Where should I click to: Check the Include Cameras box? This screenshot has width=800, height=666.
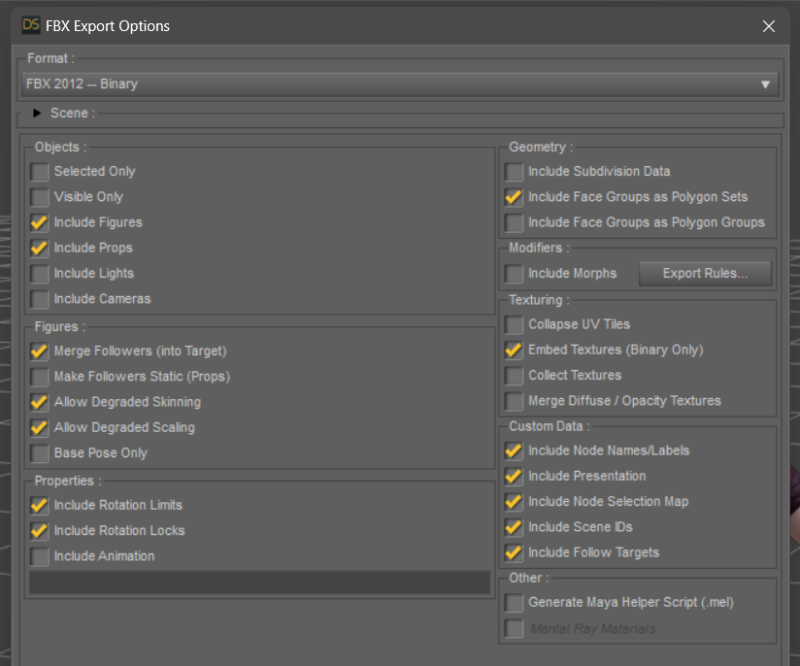point(40,299)
